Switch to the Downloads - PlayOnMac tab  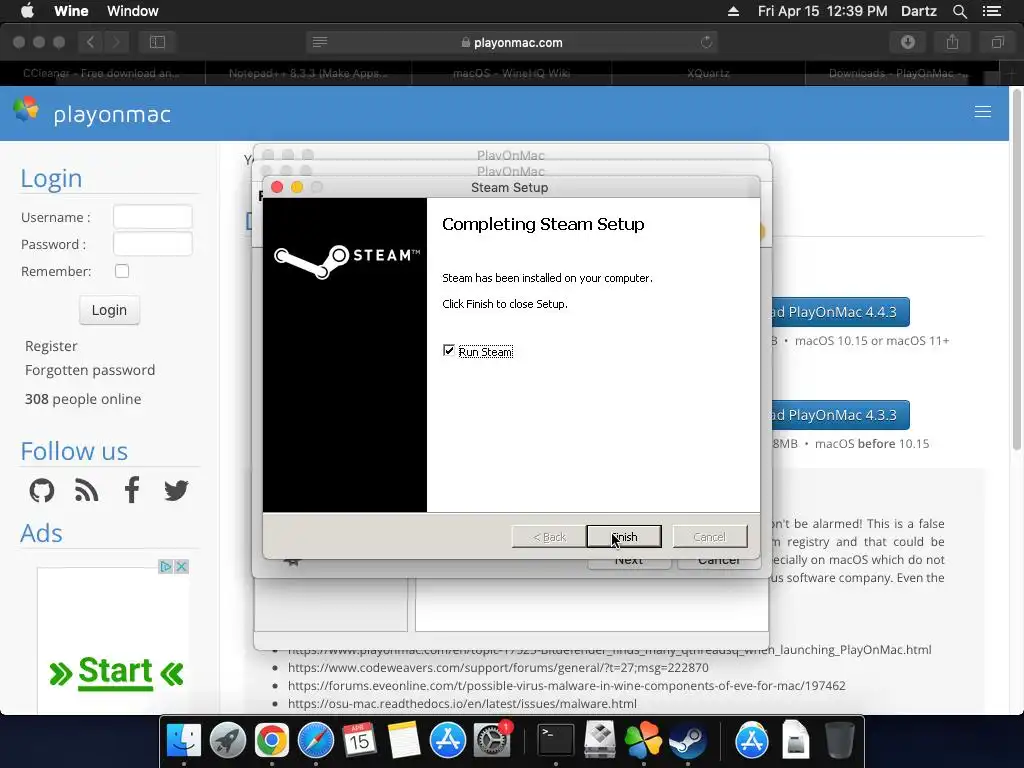(898, 73)
